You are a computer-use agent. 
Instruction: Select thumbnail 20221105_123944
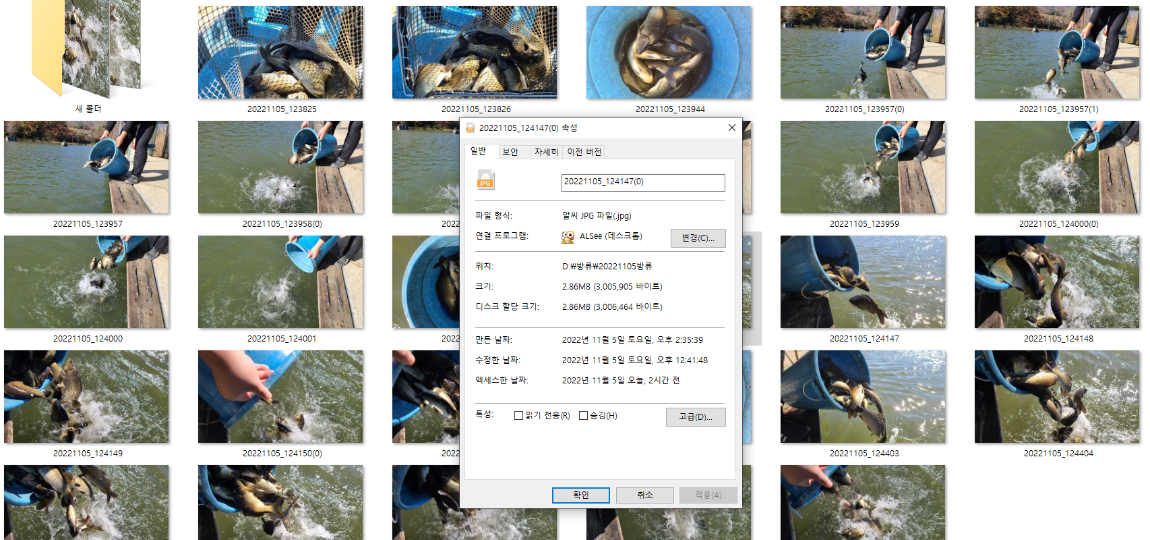tap(669, 52)
